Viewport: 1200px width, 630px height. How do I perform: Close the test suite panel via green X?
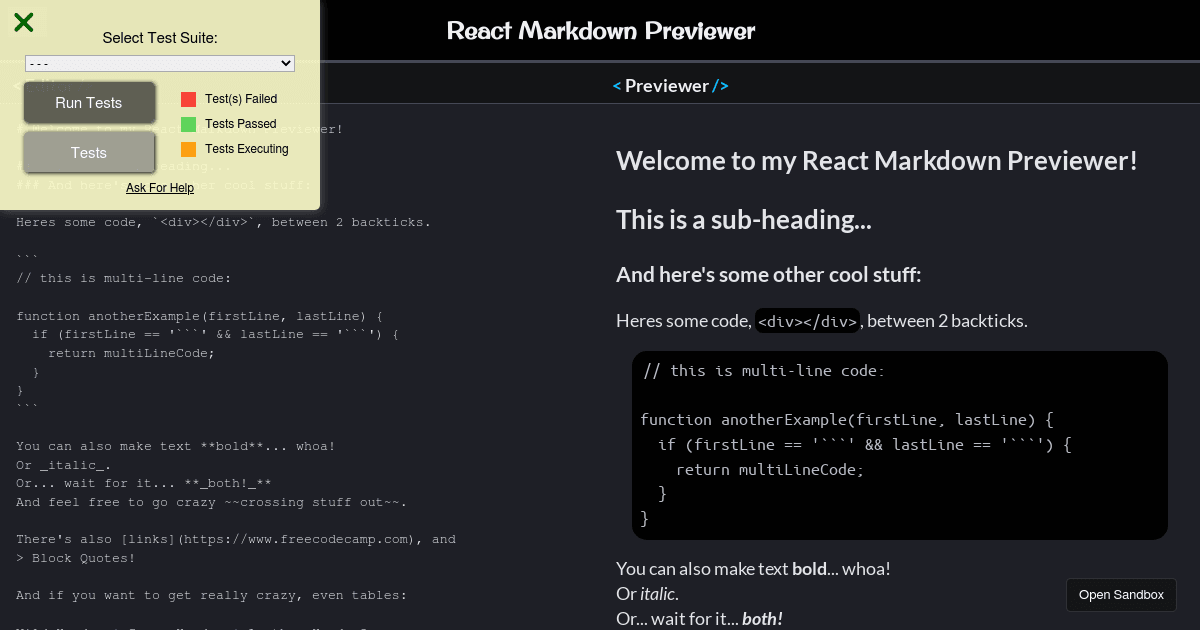pyautogui.click(x=23, y=21)
